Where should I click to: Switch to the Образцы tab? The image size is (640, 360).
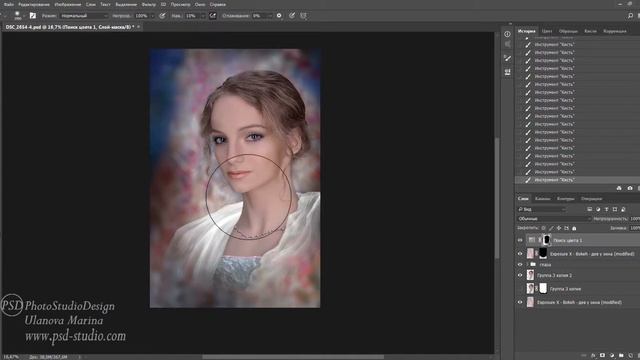568,31
